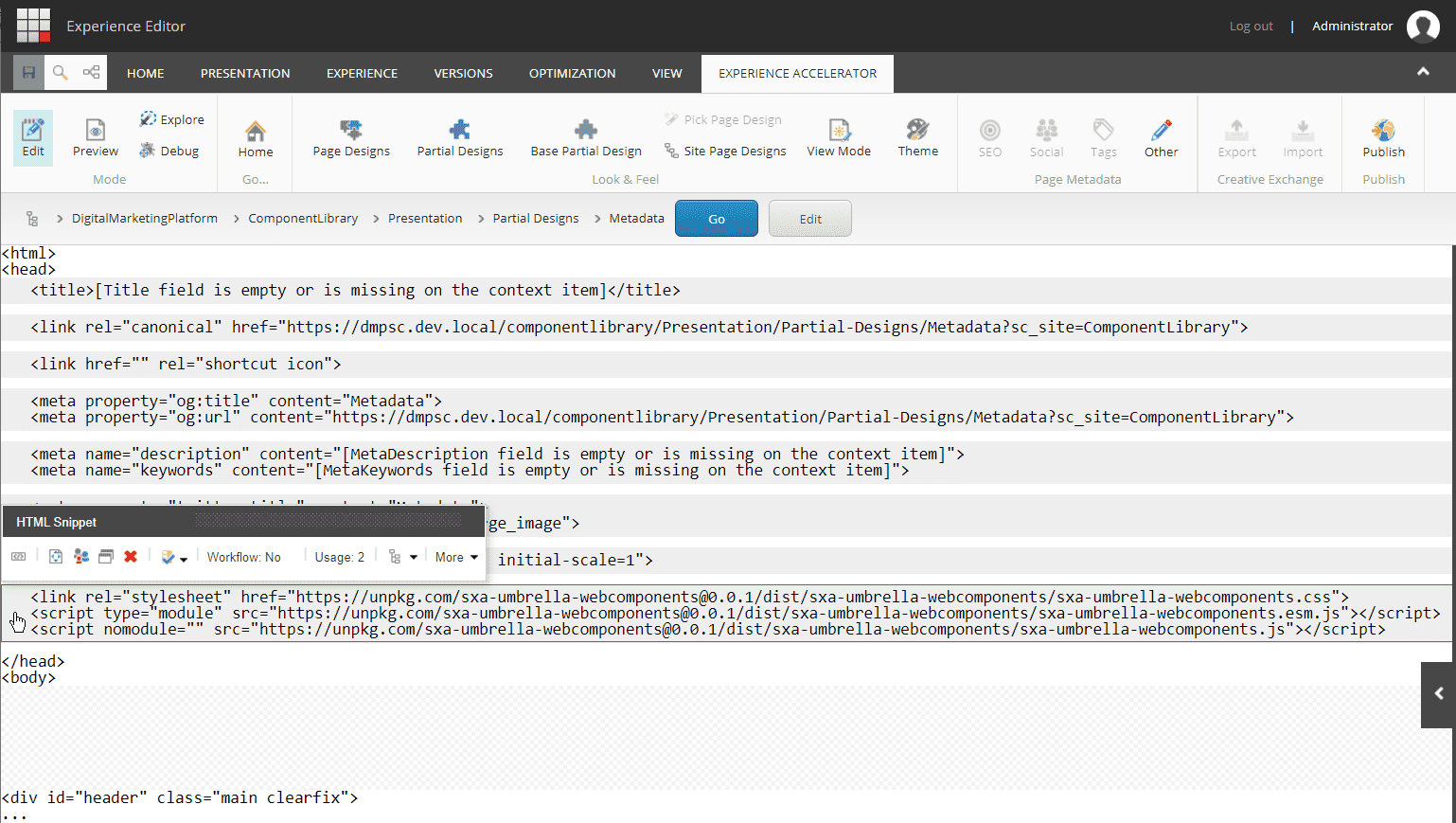This screenshot has width=1456, height=823.
Task: Delete the HTML Snippet with red X
Action: pyautogui.click(x=131, y=557)
